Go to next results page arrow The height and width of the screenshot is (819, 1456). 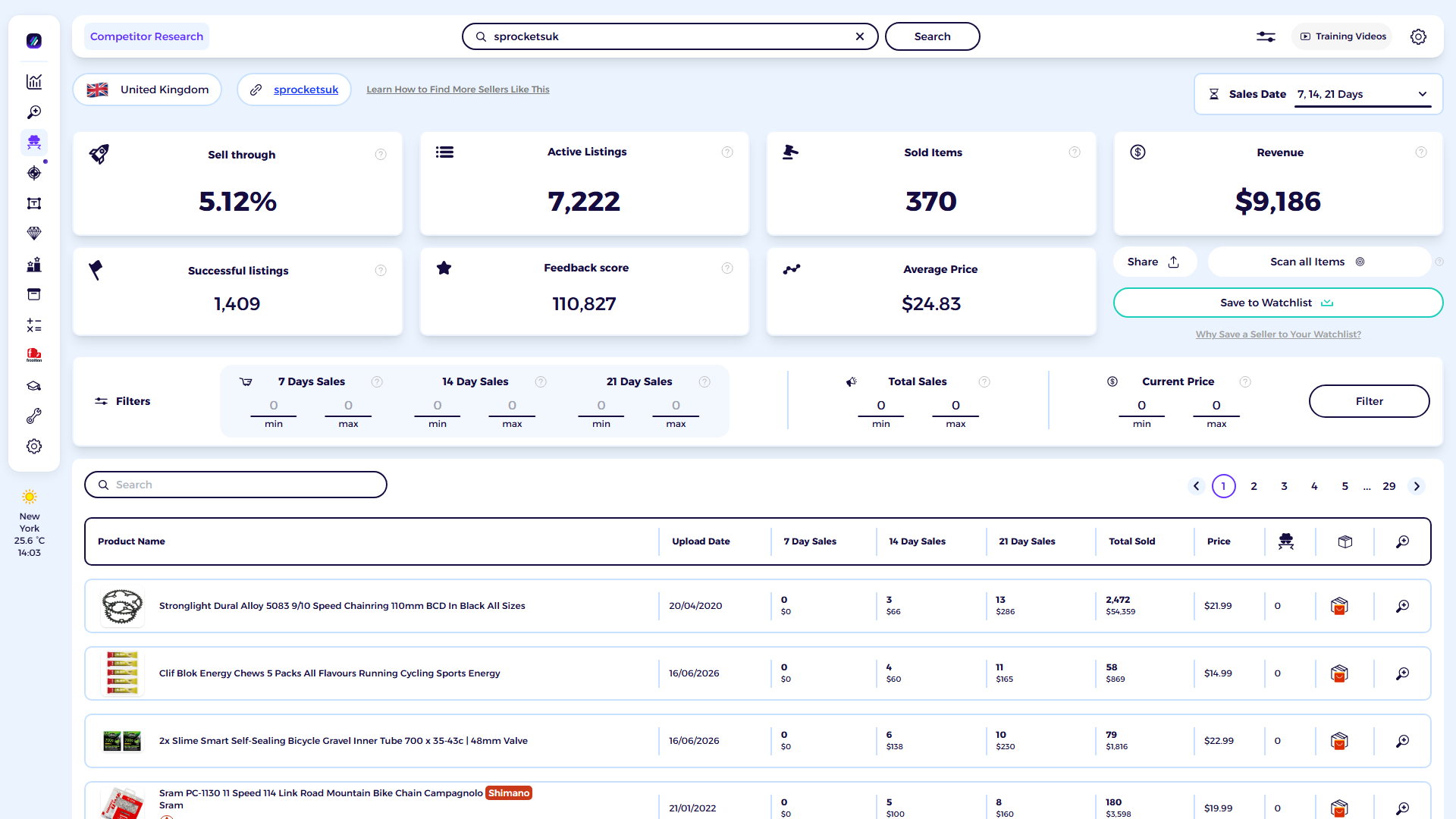1417,486
